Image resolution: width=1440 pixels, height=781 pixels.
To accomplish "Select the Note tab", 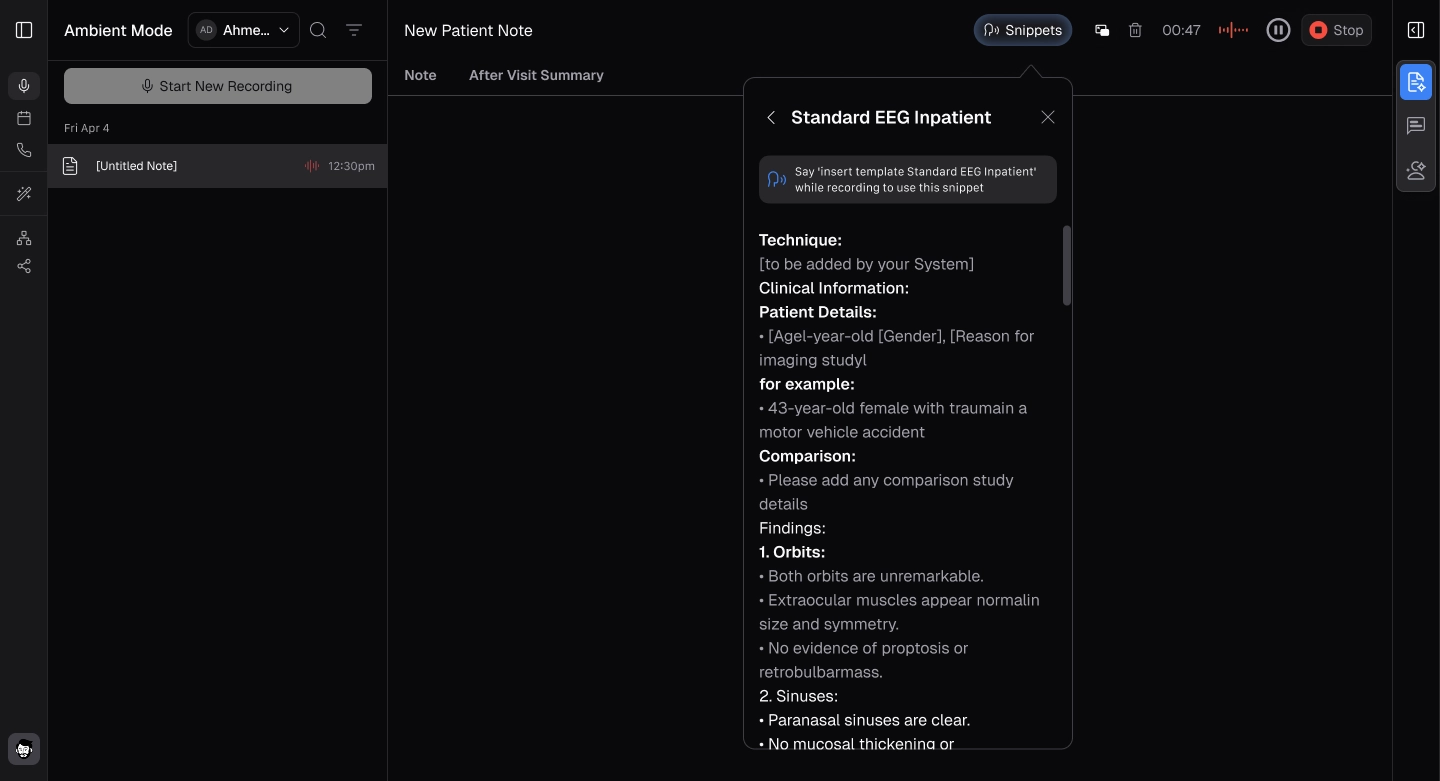I will [420, 75].
